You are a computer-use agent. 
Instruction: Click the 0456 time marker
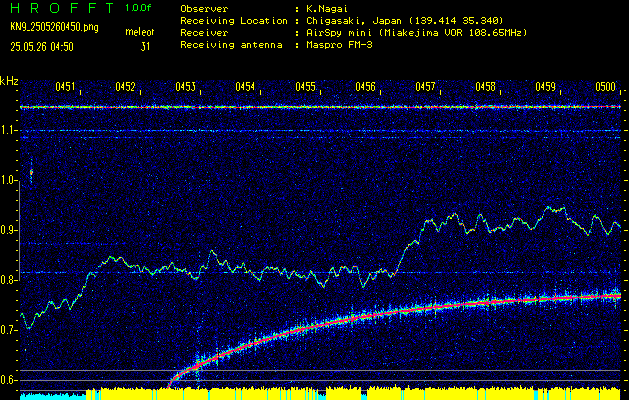tap(365, 86)
